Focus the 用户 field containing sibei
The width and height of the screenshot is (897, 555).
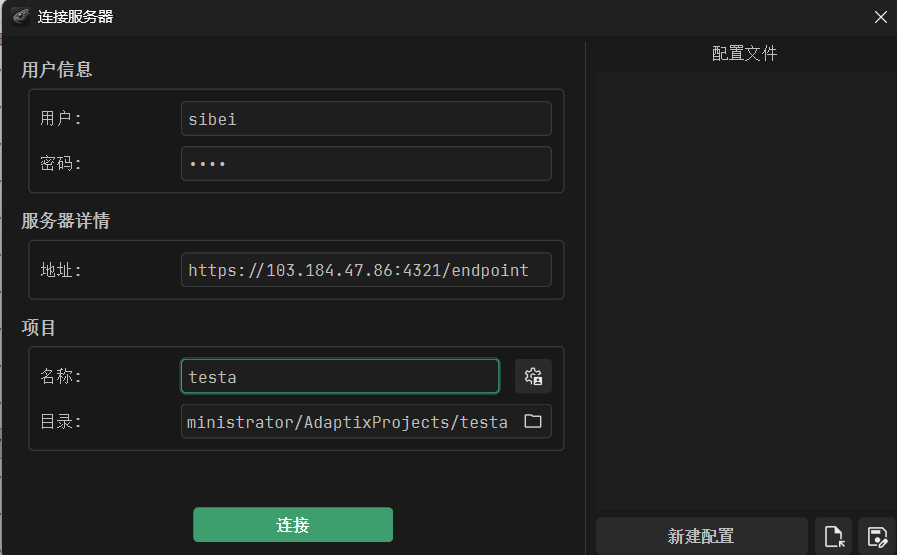tap(366, 118)
